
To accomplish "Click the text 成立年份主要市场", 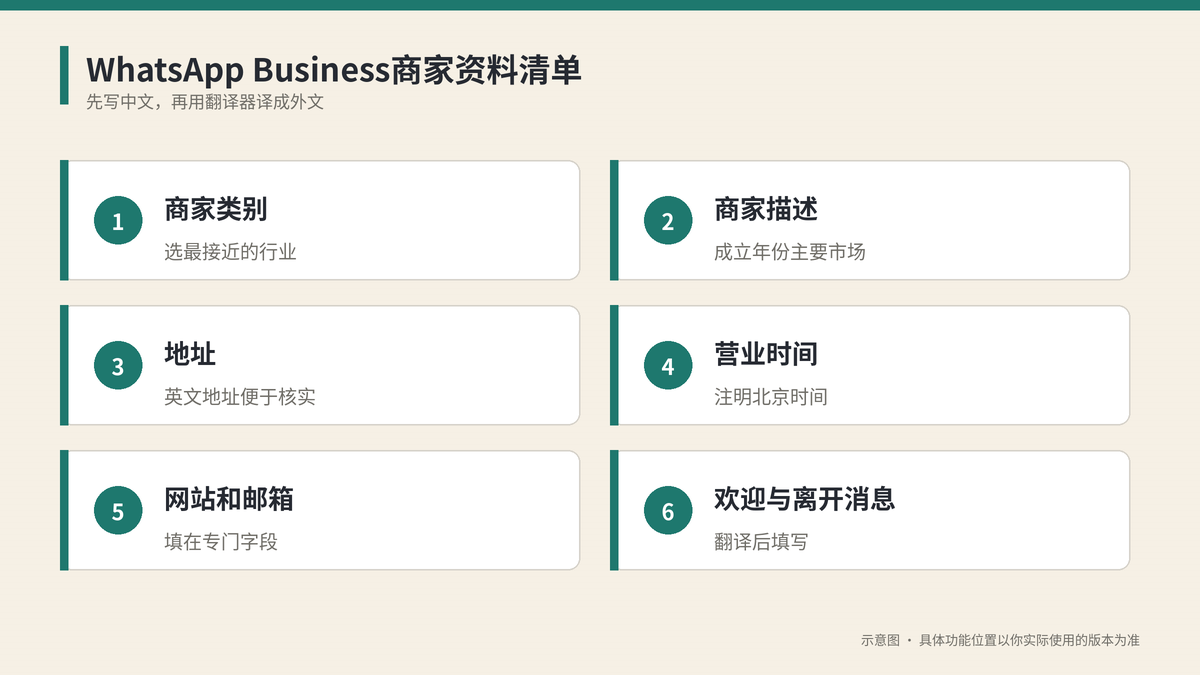I will coord(790,252).
